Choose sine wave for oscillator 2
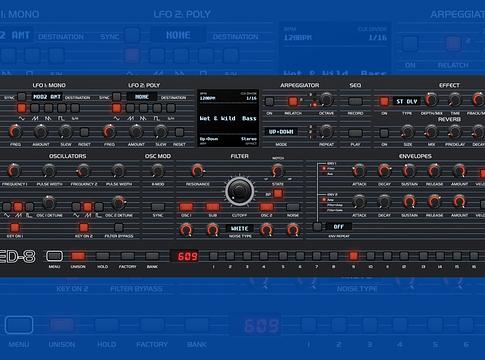Image resolution: width=485 pixels, height=360 pixels. (x=76, y=207)
